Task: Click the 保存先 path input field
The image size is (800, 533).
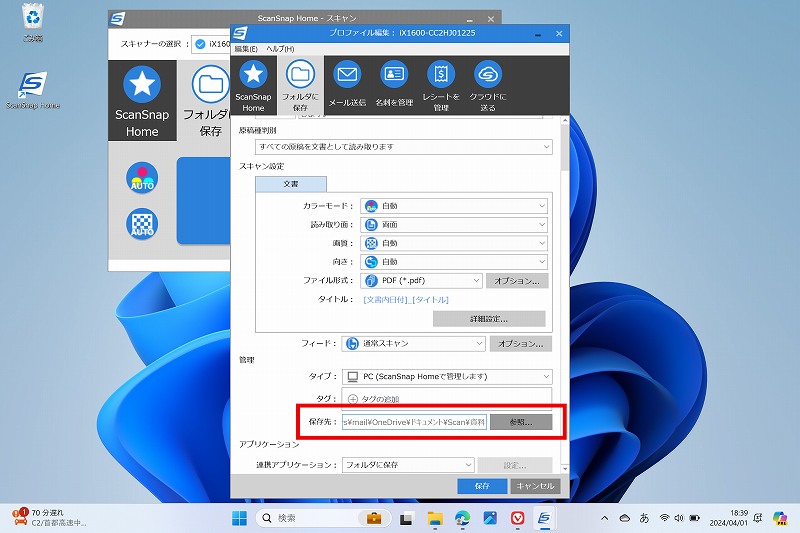Action: point(414,422)
